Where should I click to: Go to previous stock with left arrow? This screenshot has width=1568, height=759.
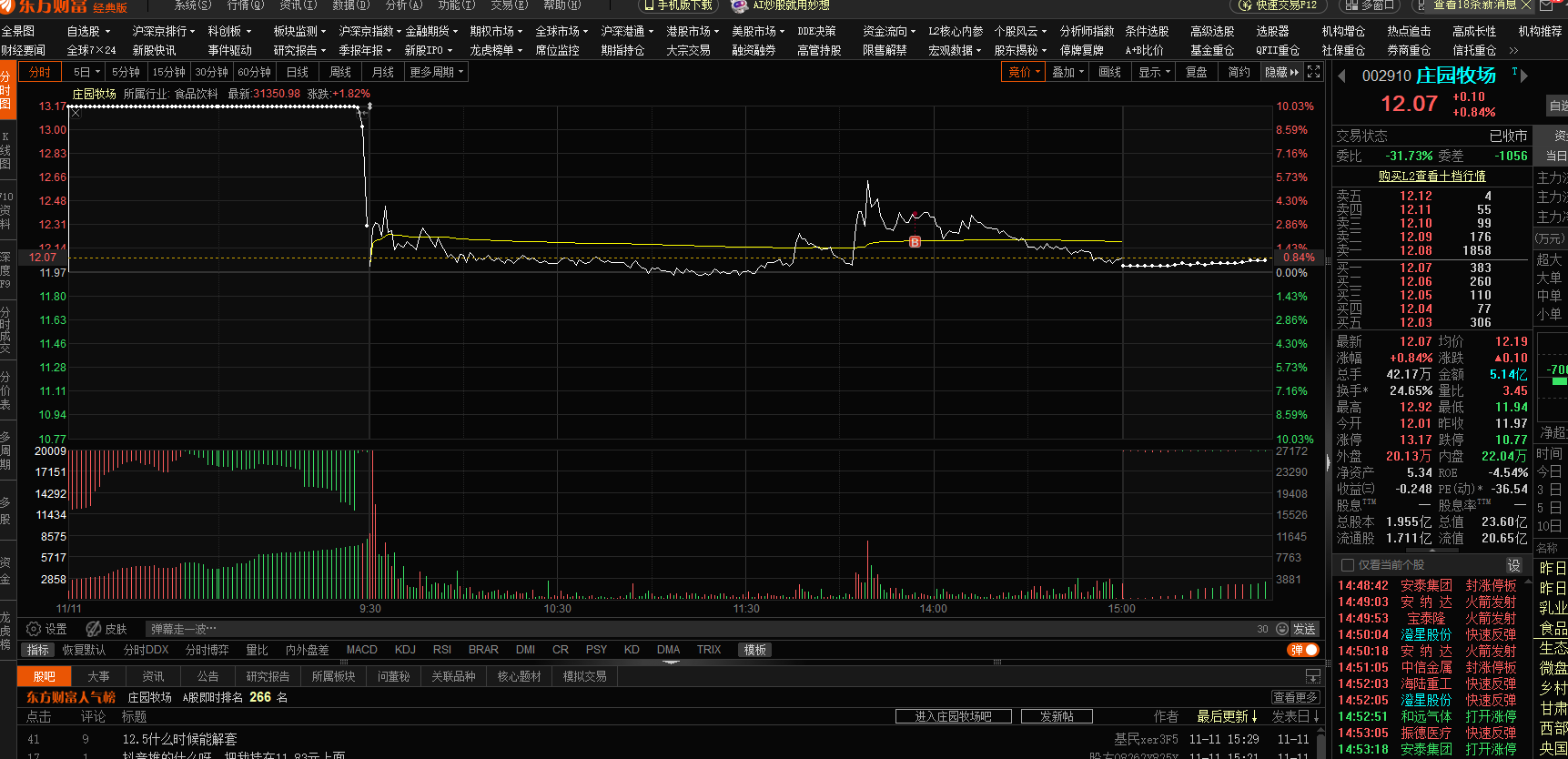[1341, 76]
